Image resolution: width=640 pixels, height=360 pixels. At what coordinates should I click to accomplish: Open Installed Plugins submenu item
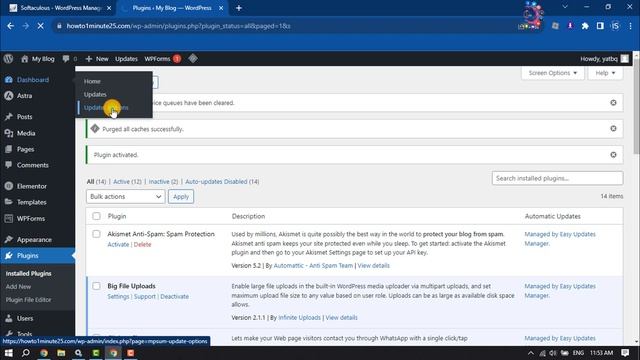(x=29, y=273)
